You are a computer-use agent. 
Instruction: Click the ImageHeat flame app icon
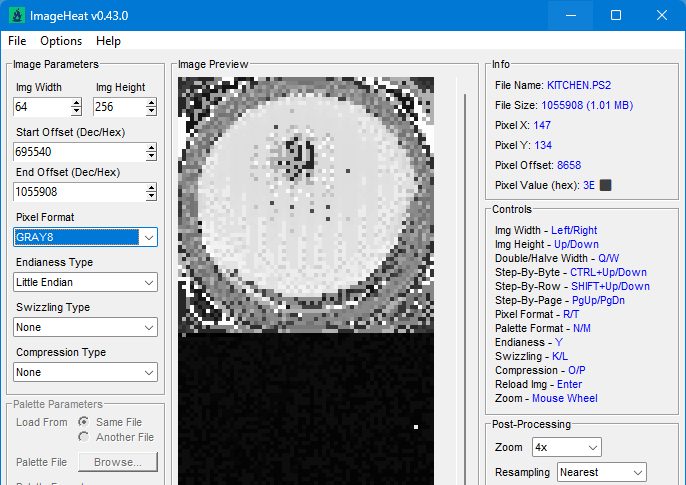point(17,16)
